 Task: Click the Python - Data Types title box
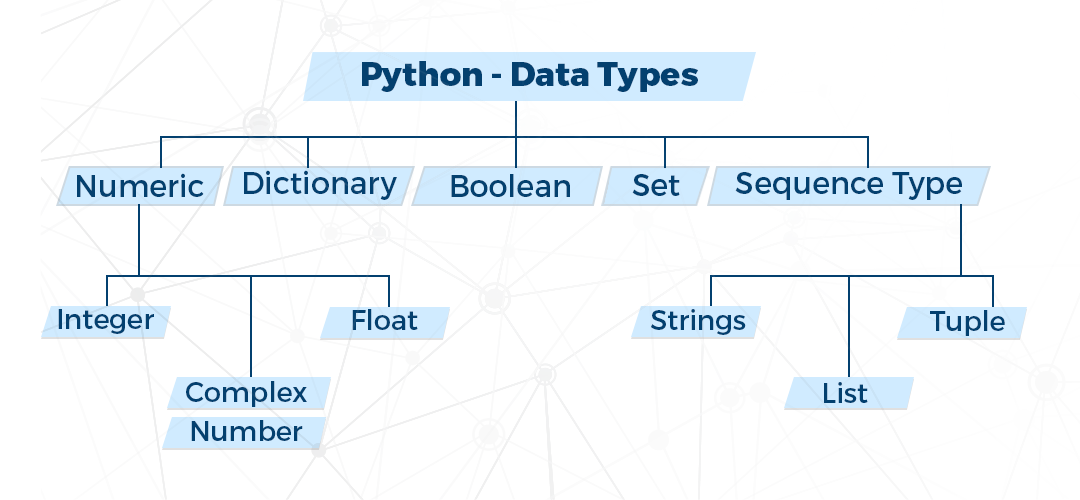529,76
